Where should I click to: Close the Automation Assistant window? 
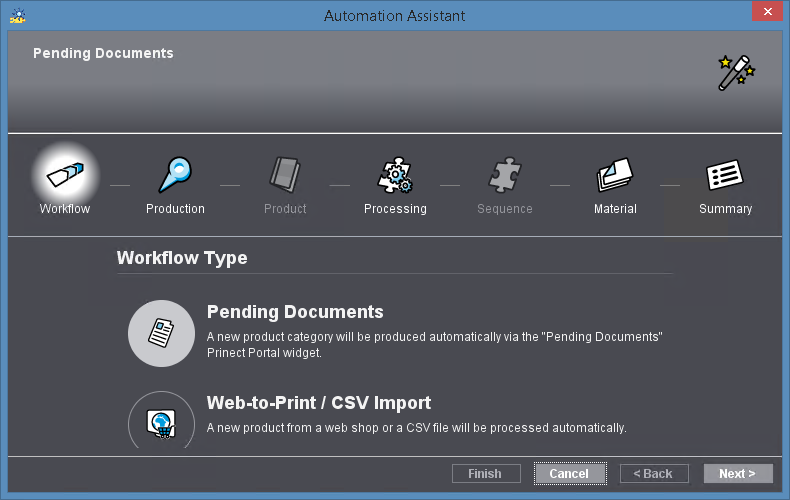(x=765, y=12)
